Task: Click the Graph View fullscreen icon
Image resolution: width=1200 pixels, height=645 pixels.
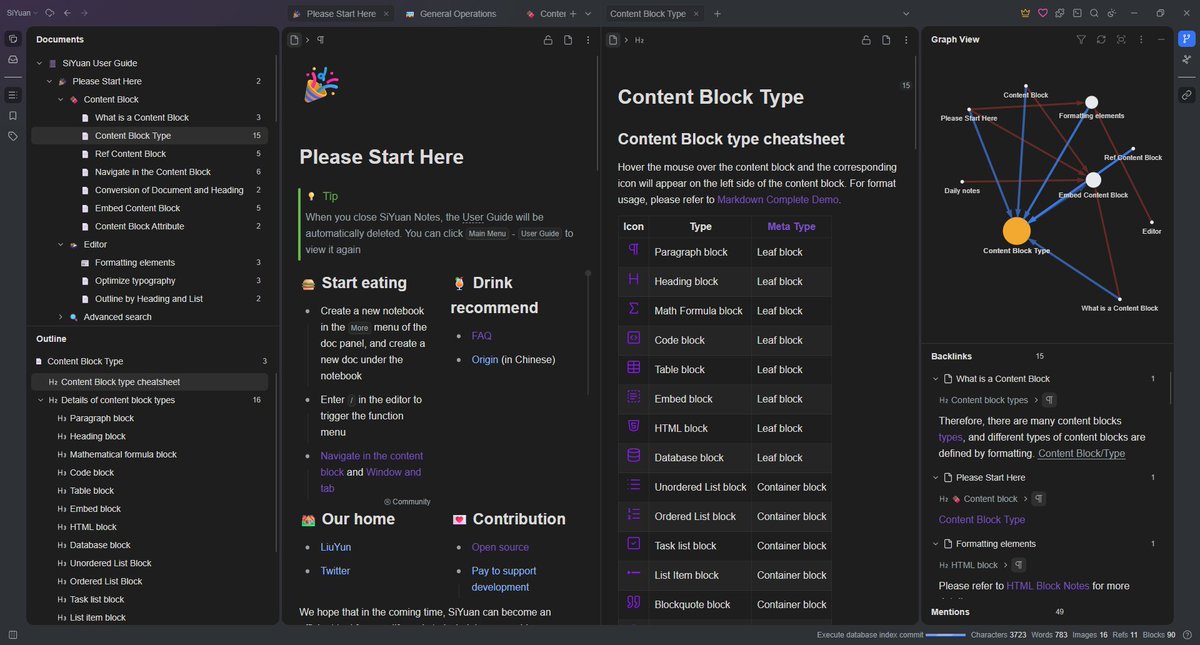Action: (x=1121, y=40)
